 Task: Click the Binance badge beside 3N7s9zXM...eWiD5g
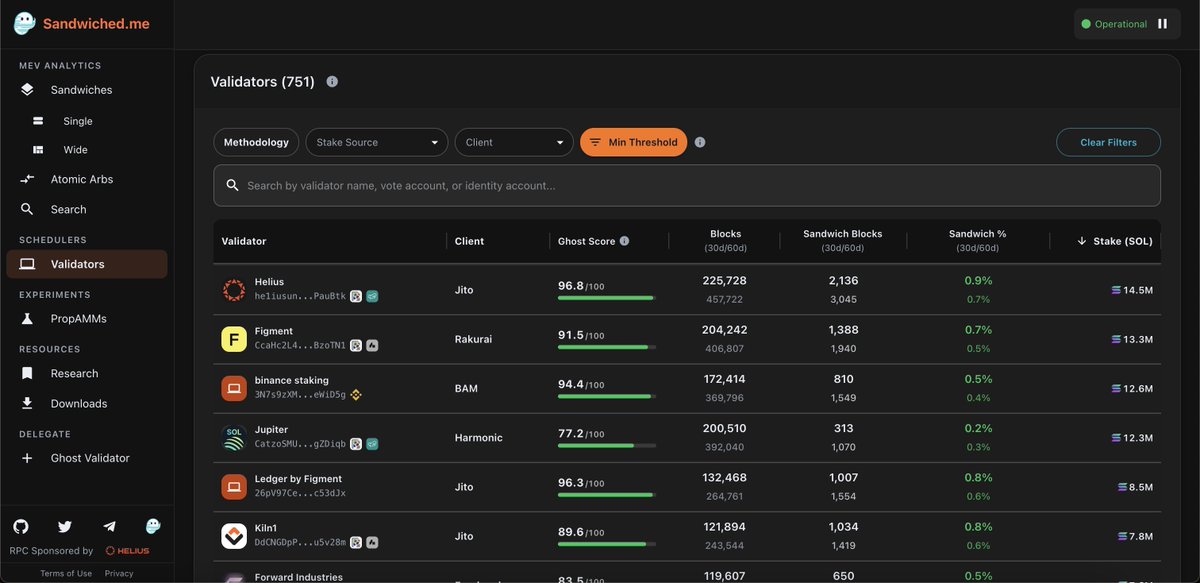point(355,395)
